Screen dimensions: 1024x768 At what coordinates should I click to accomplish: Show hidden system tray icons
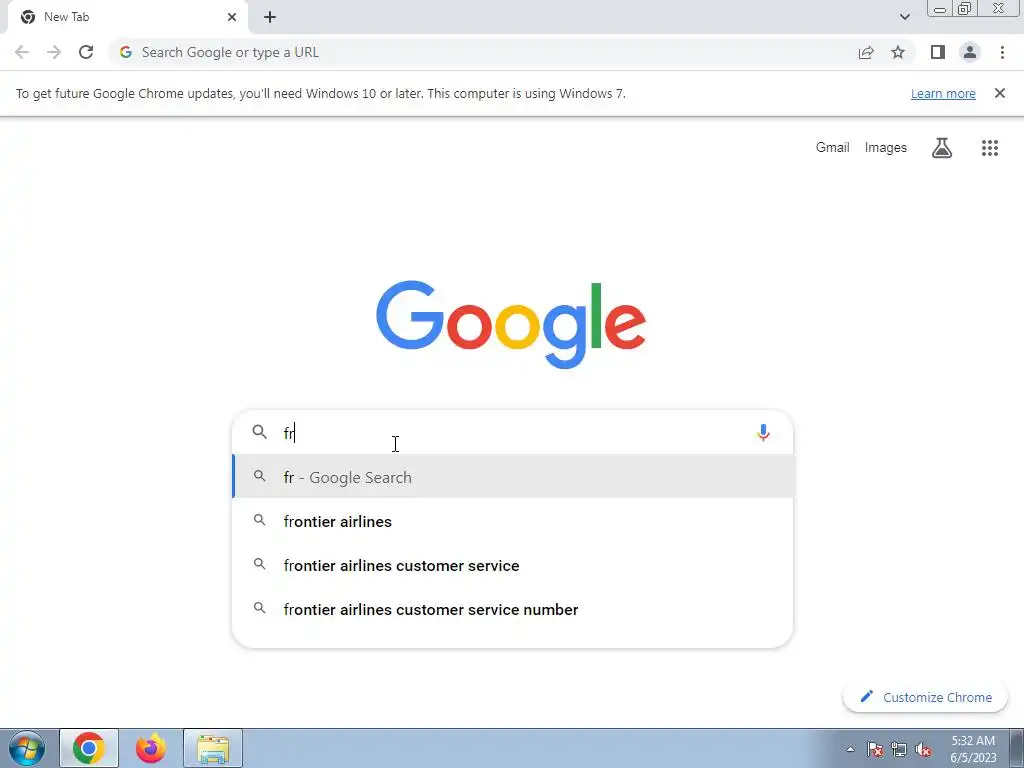point(850,750)
